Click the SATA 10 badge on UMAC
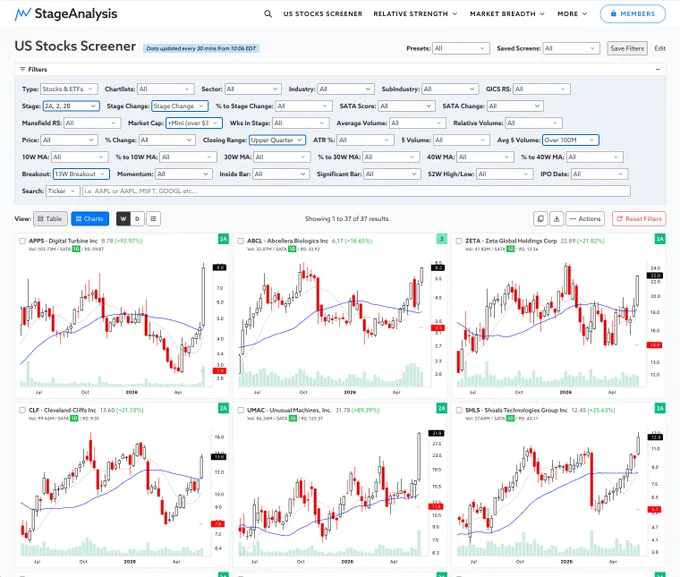This screenshot has width=680, height=577. point(293,418)
